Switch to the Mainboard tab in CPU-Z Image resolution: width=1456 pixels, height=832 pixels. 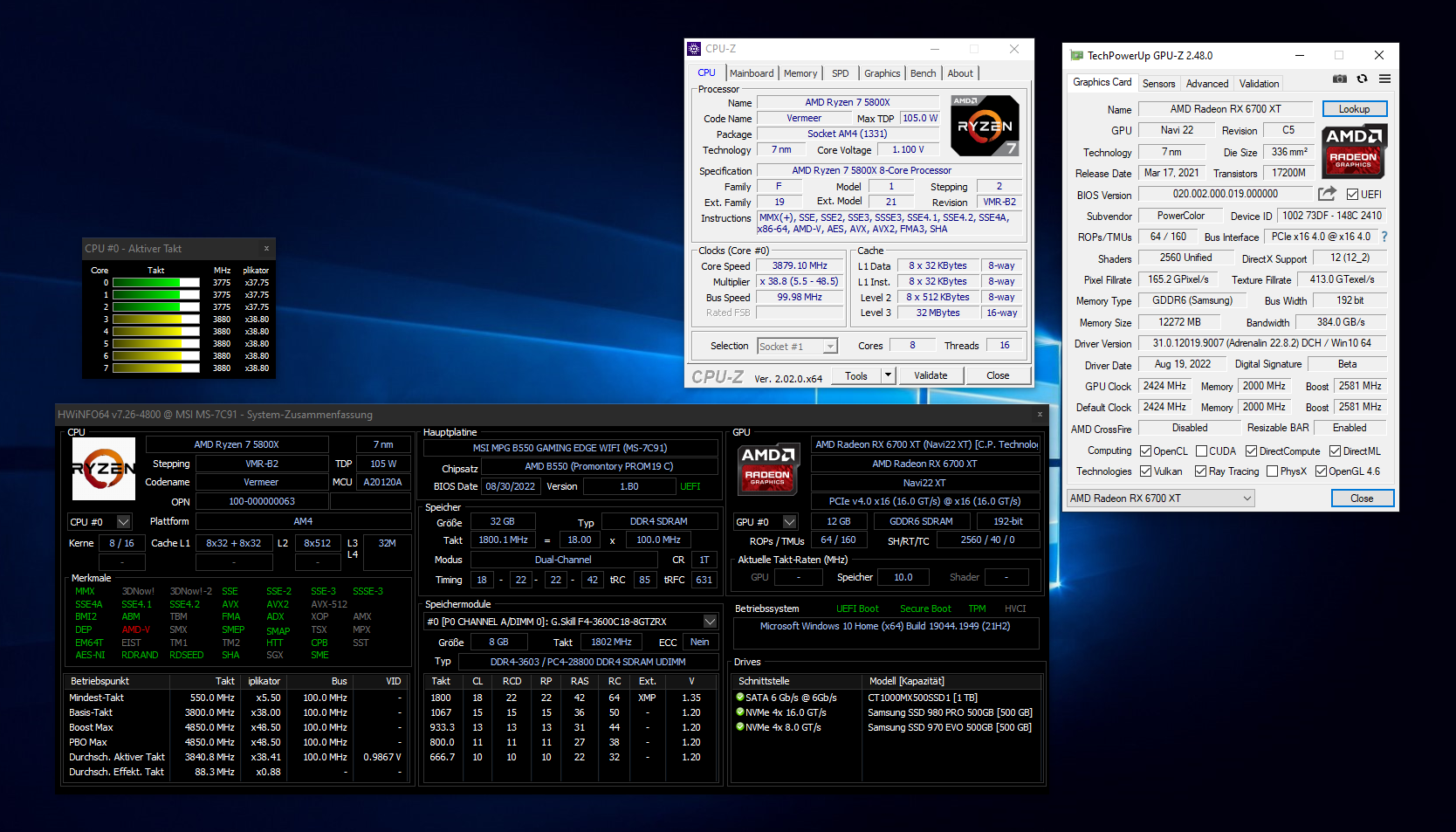(x=752, y=73)
